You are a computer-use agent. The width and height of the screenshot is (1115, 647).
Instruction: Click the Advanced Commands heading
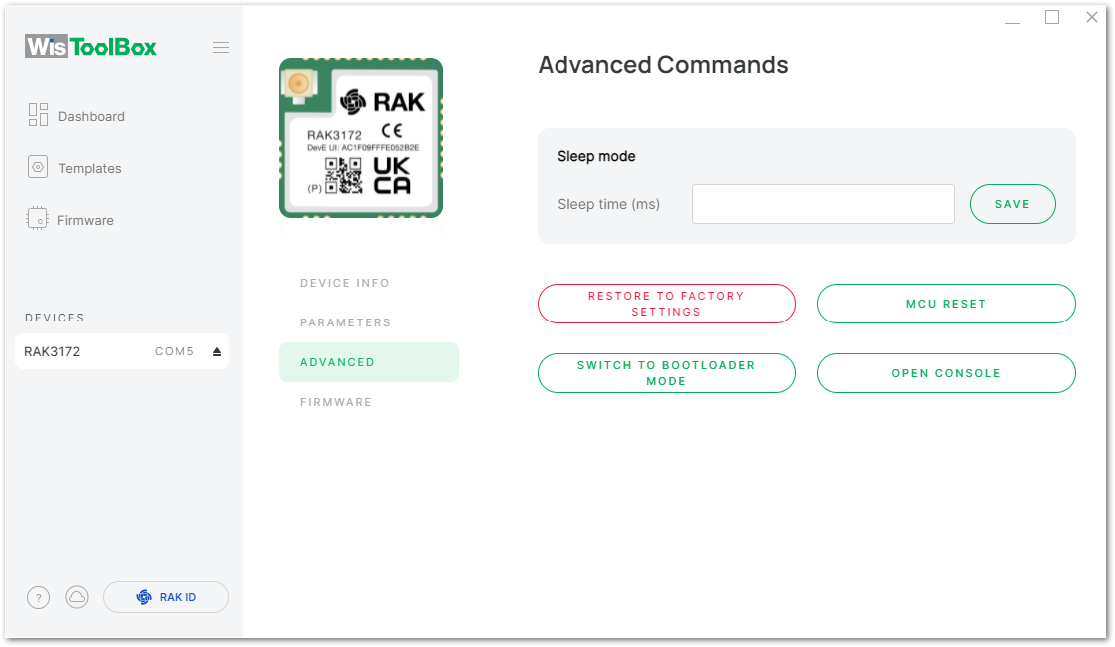663,65
